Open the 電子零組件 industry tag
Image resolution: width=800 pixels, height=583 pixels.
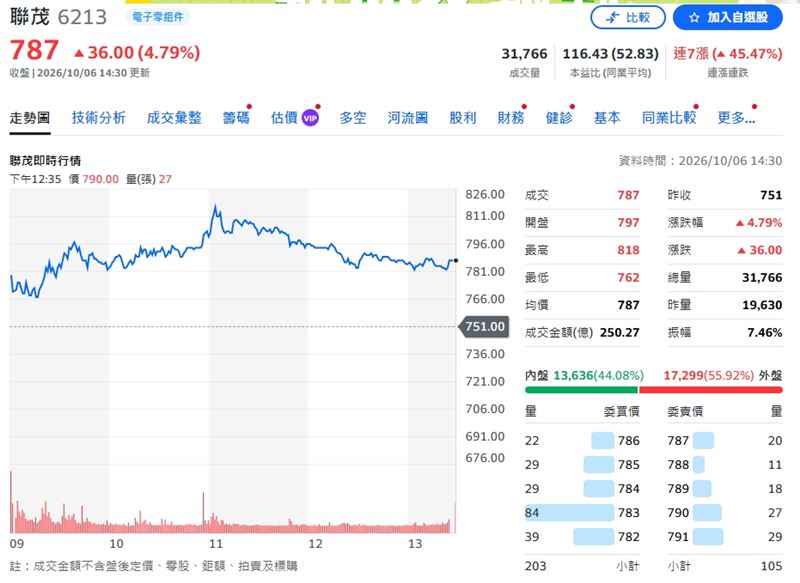click(158, 17)
